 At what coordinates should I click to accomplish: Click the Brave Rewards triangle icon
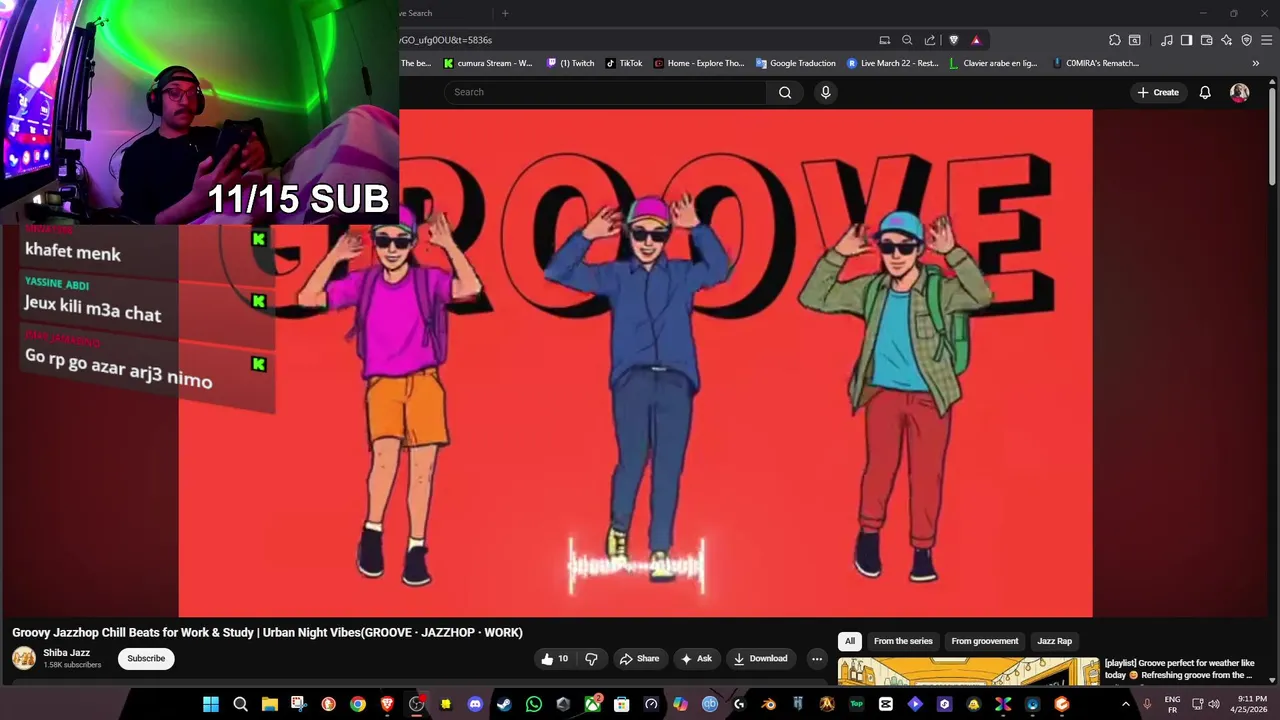[976, 40]
